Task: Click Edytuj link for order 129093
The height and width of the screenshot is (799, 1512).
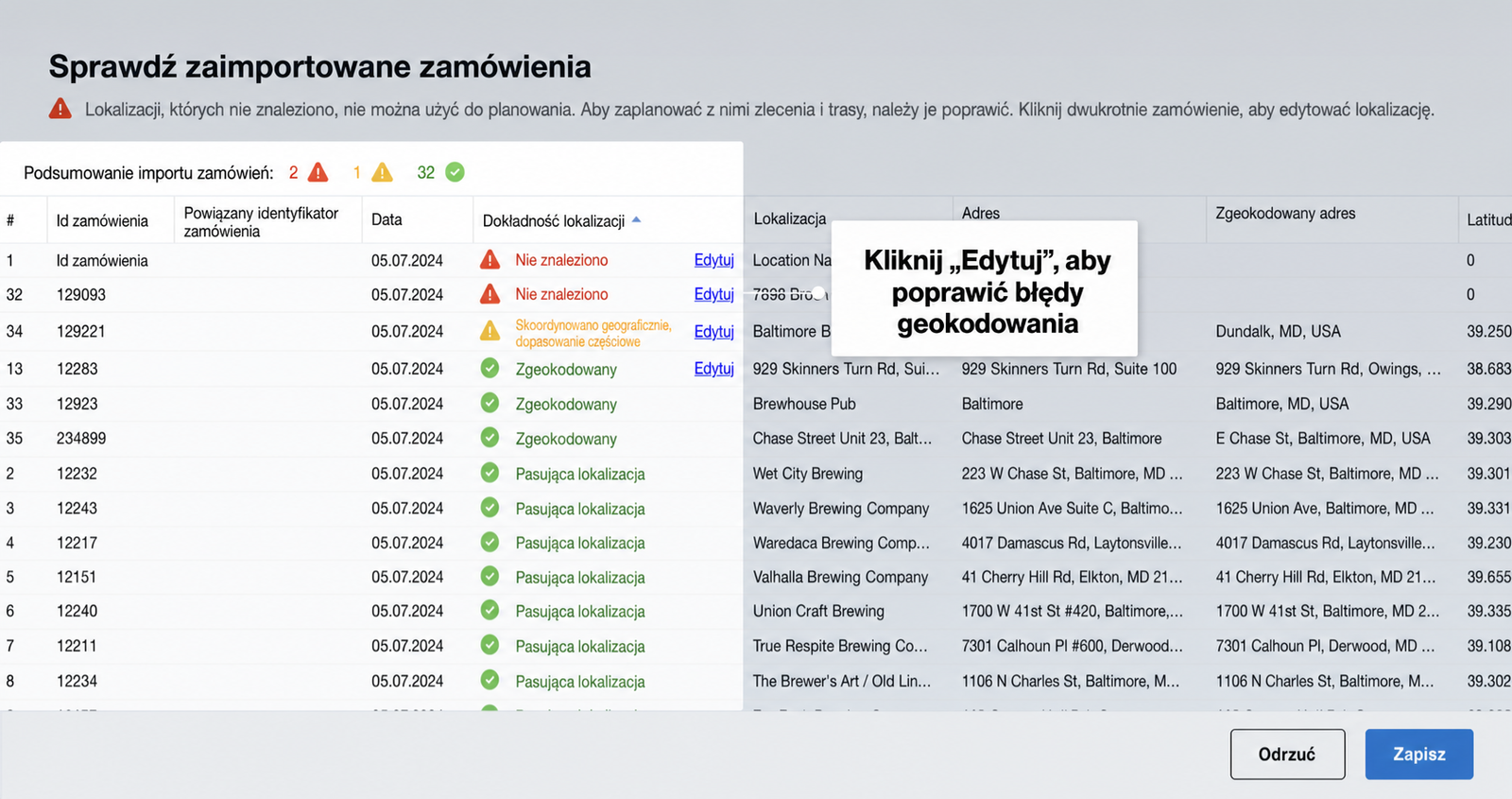Action: coord(713,294)
